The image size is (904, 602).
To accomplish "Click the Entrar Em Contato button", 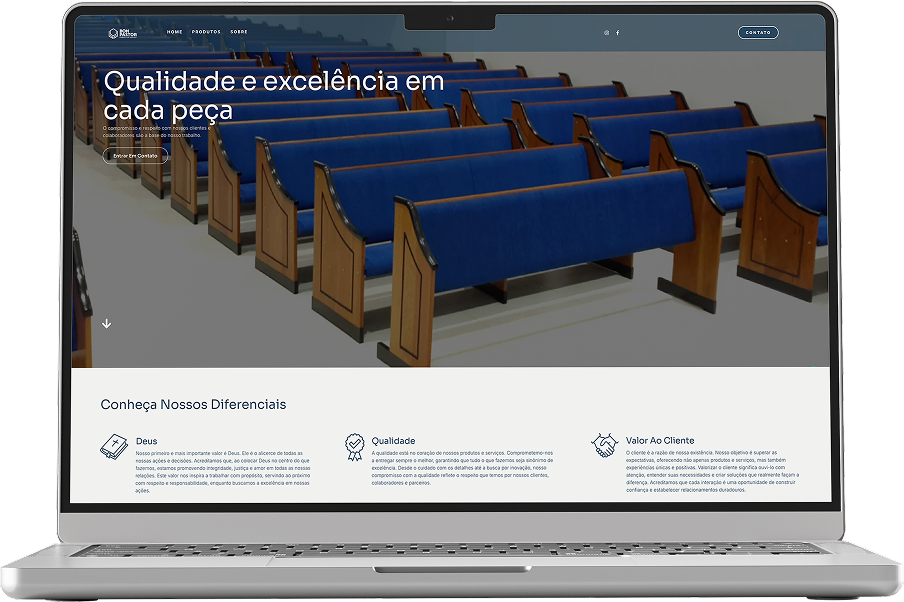I will coord(135,155).
